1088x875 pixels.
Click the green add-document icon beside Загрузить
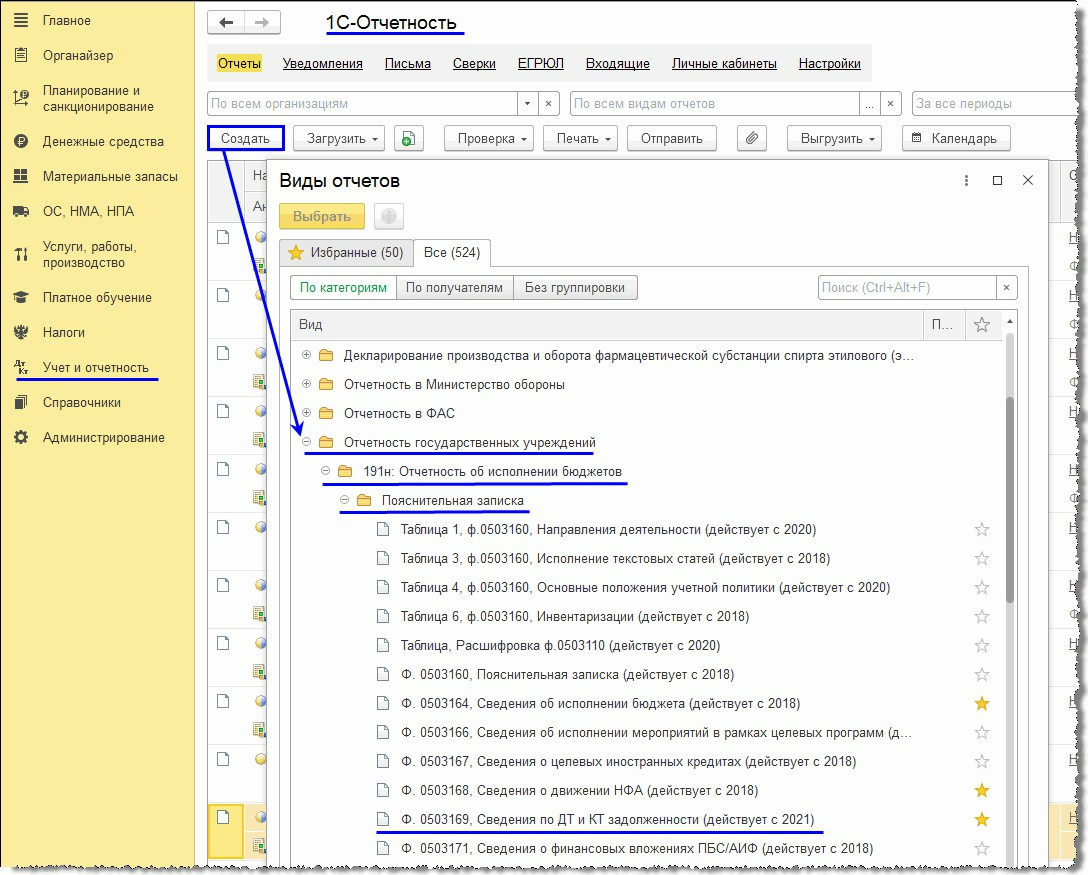point(409,138)
